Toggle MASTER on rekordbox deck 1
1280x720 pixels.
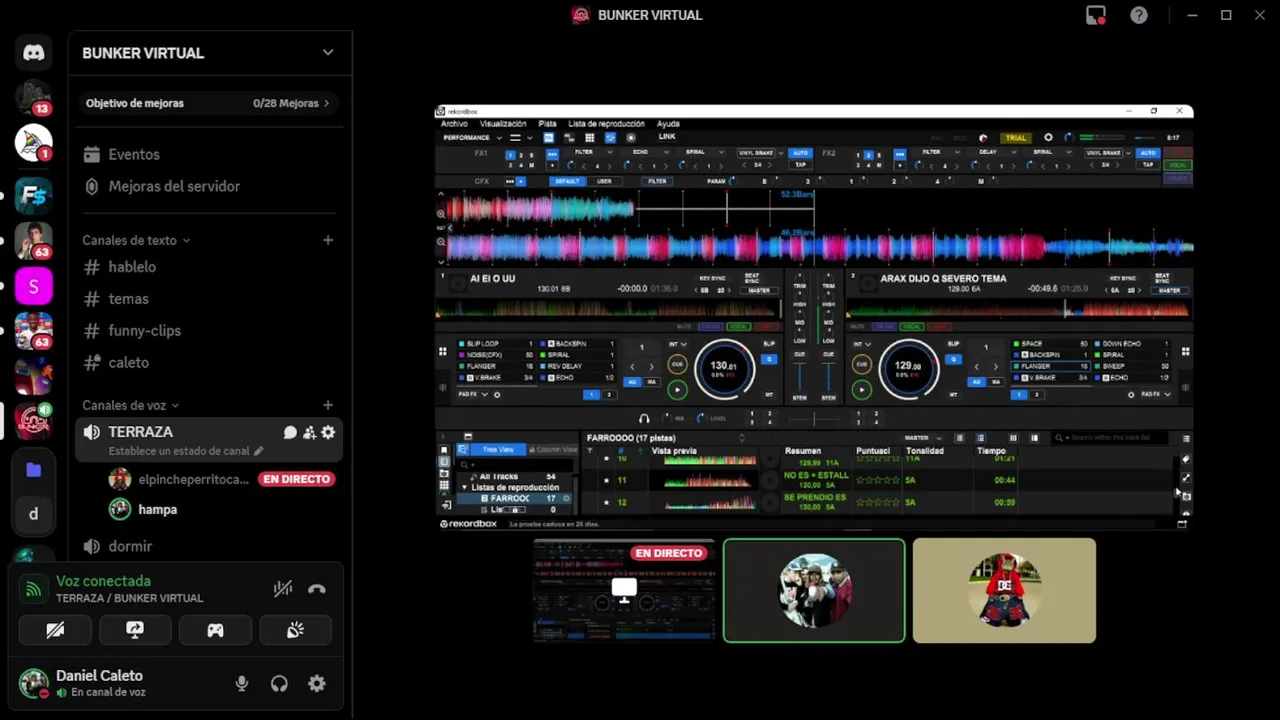pos(759,290)
